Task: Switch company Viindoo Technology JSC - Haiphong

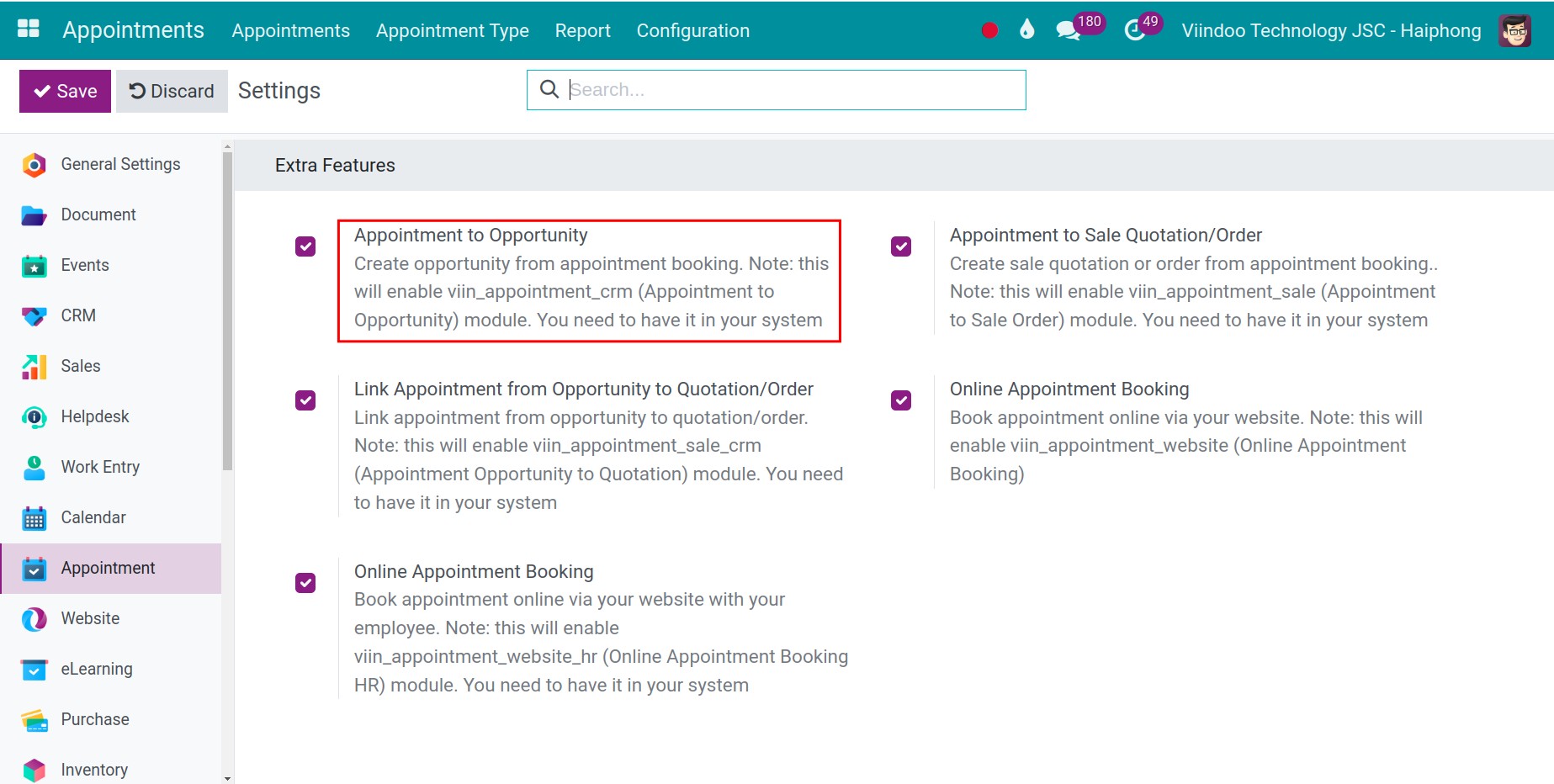Action: click(1331, 30)
